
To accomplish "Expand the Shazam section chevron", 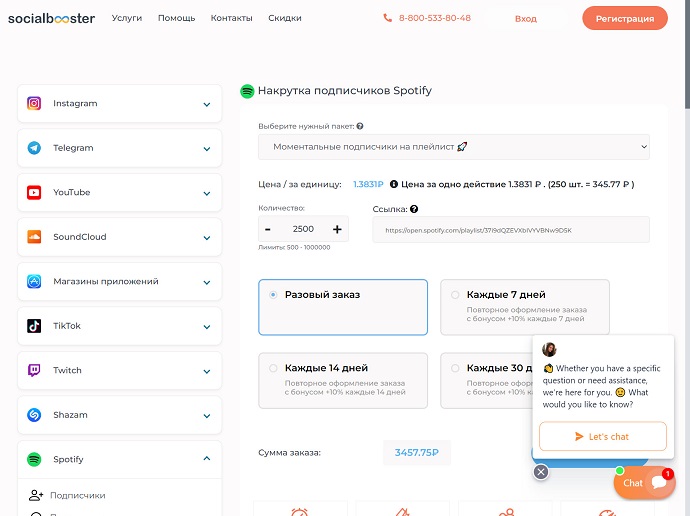I will 207,416.
